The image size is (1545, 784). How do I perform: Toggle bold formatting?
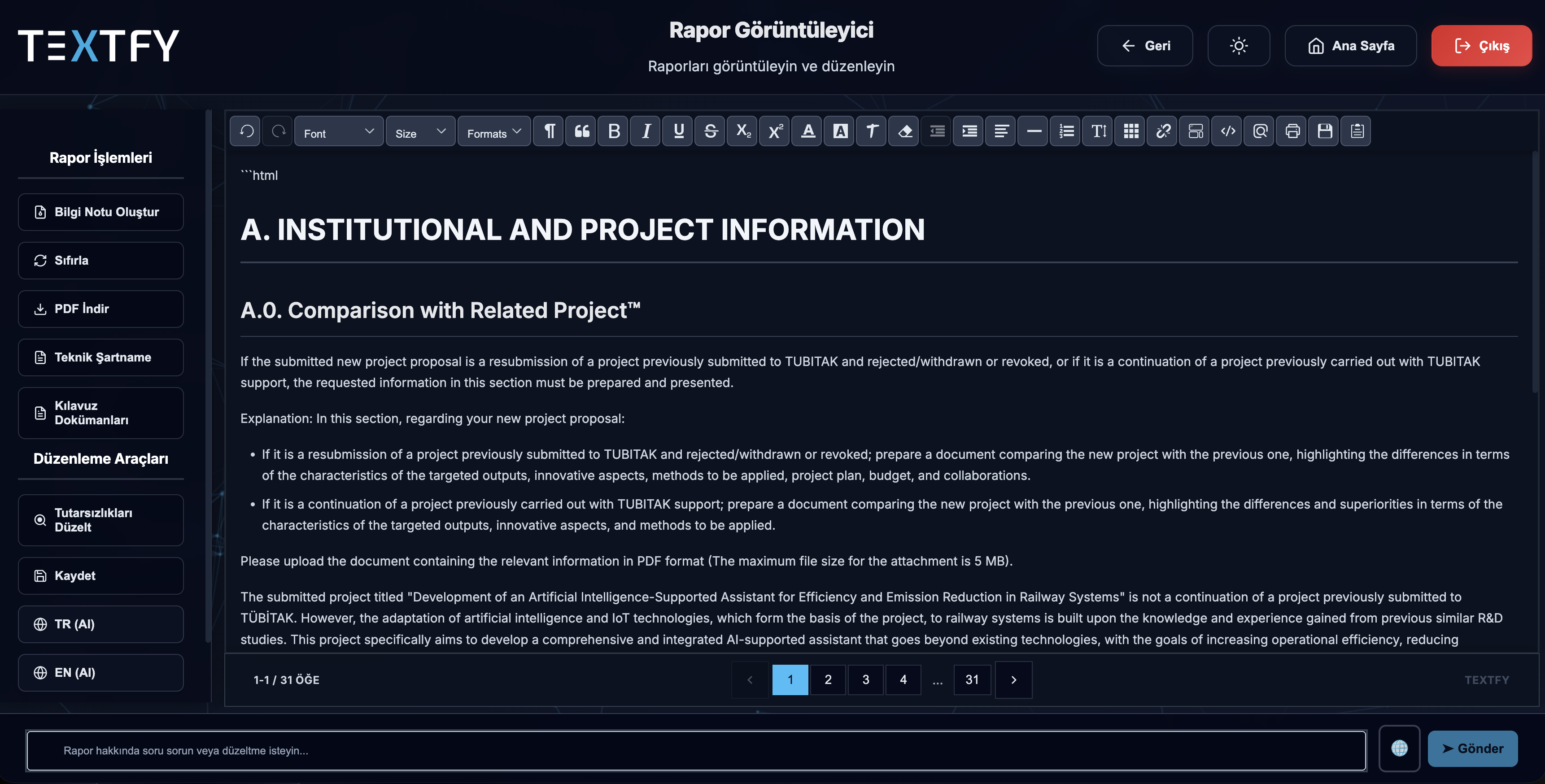614,131
